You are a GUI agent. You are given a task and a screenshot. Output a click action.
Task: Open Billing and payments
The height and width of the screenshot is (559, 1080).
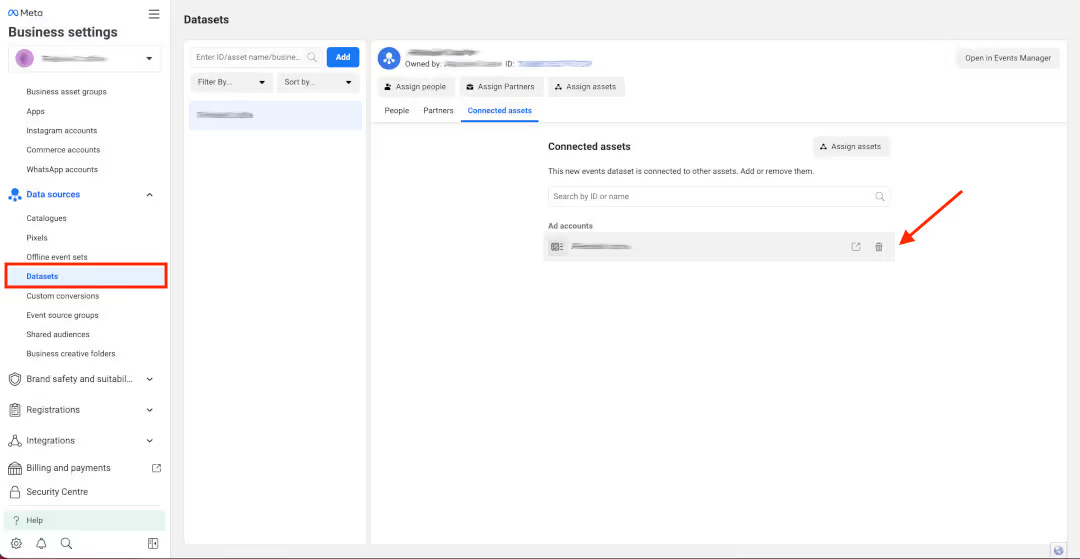coord(68,468)
